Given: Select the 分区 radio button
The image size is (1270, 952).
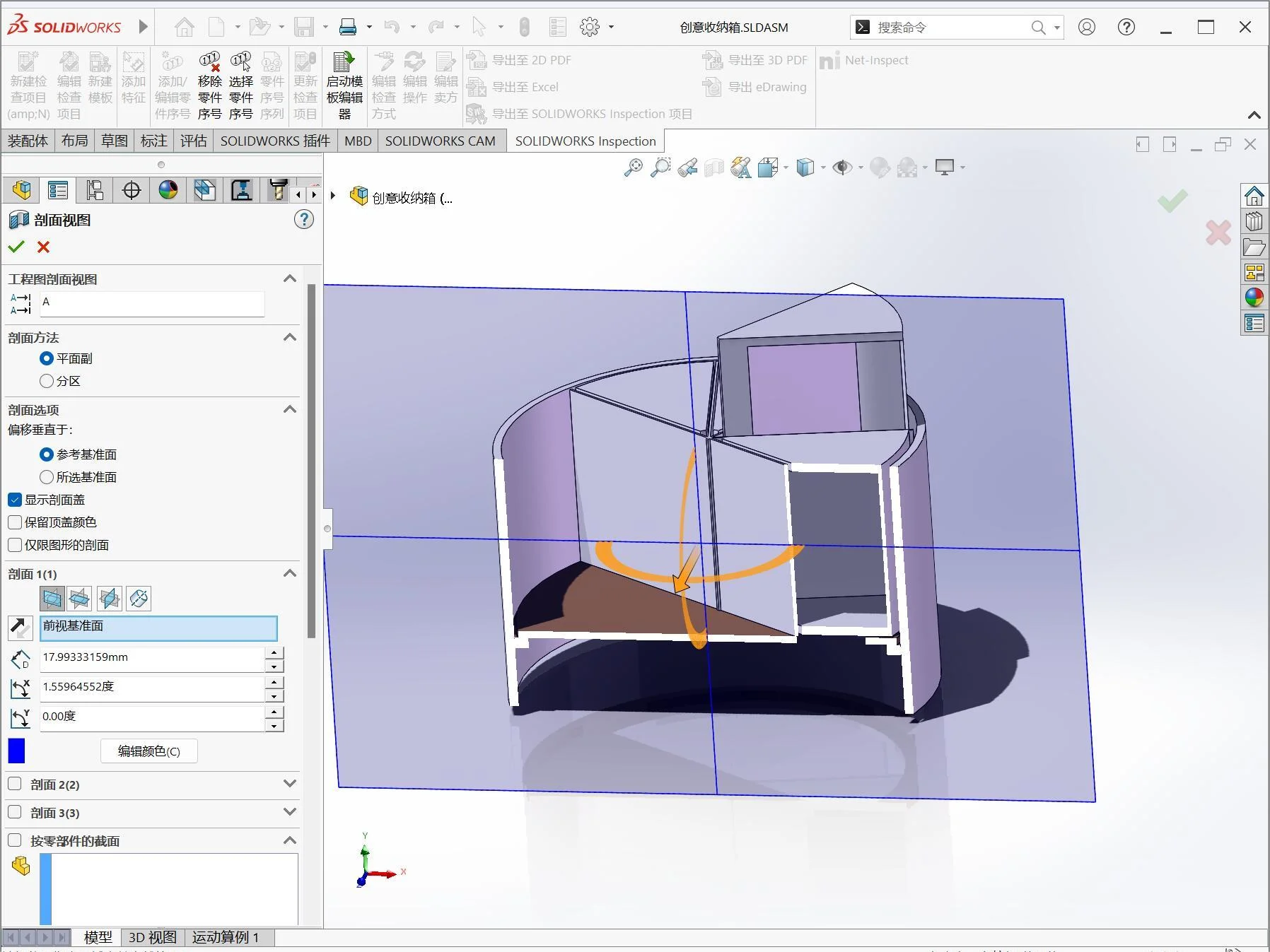Looking at the screenshot, I should tap(47, 381).
